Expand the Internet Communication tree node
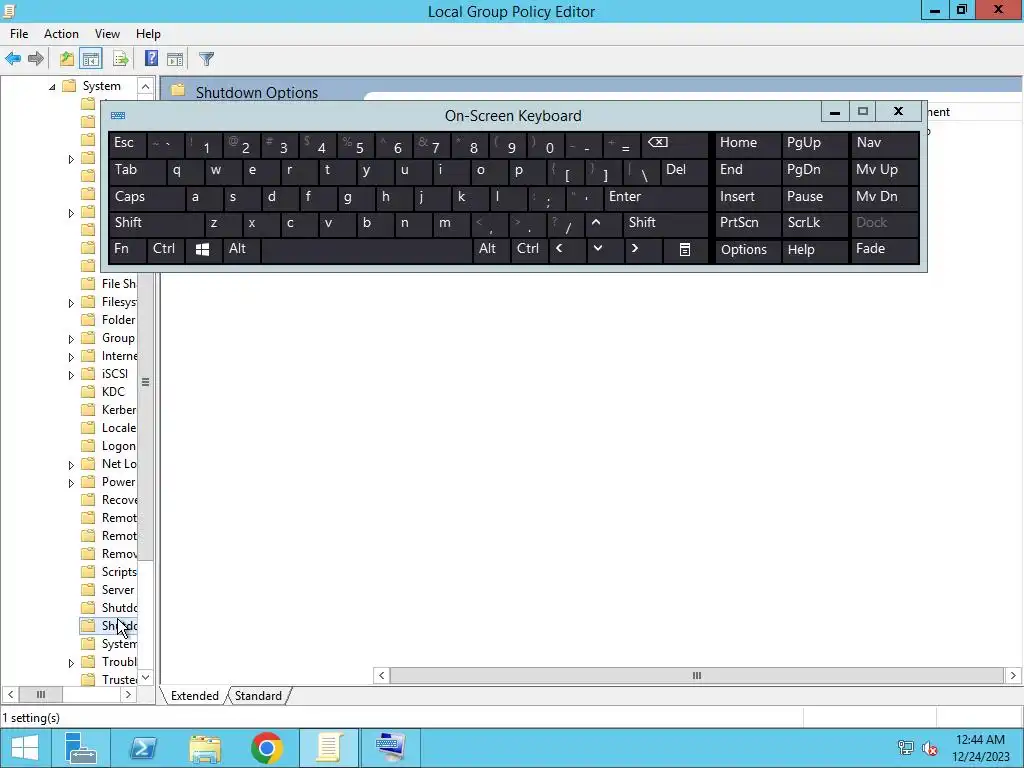 coord(71,357)
